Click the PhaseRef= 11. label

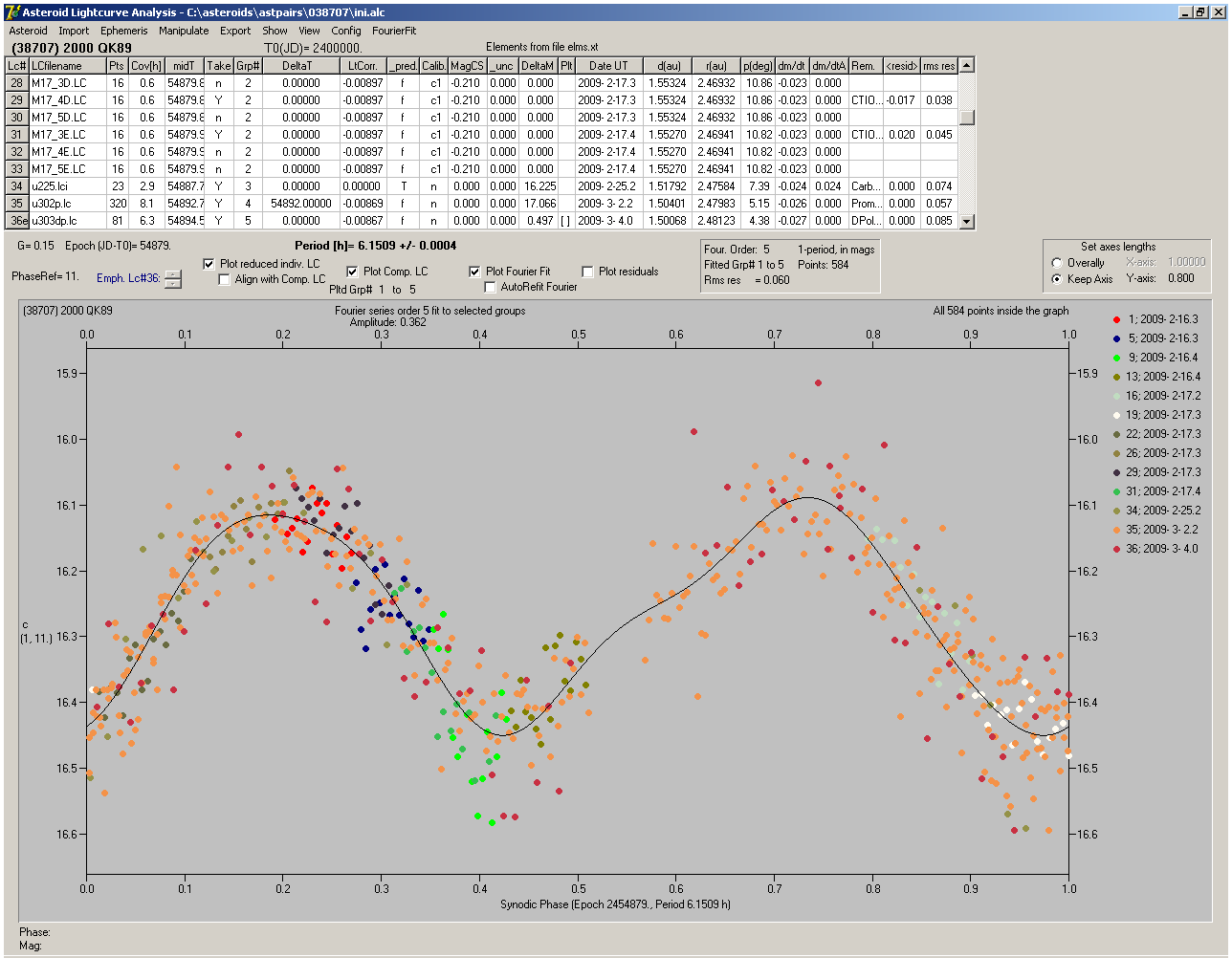(45, 276)
